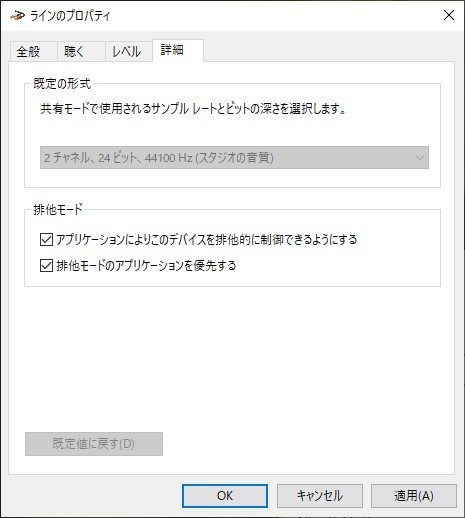This screenshot has height=518, width=465.
Task: Click the 既定値に戻す(D) button
Action: (x=94, y=444)
